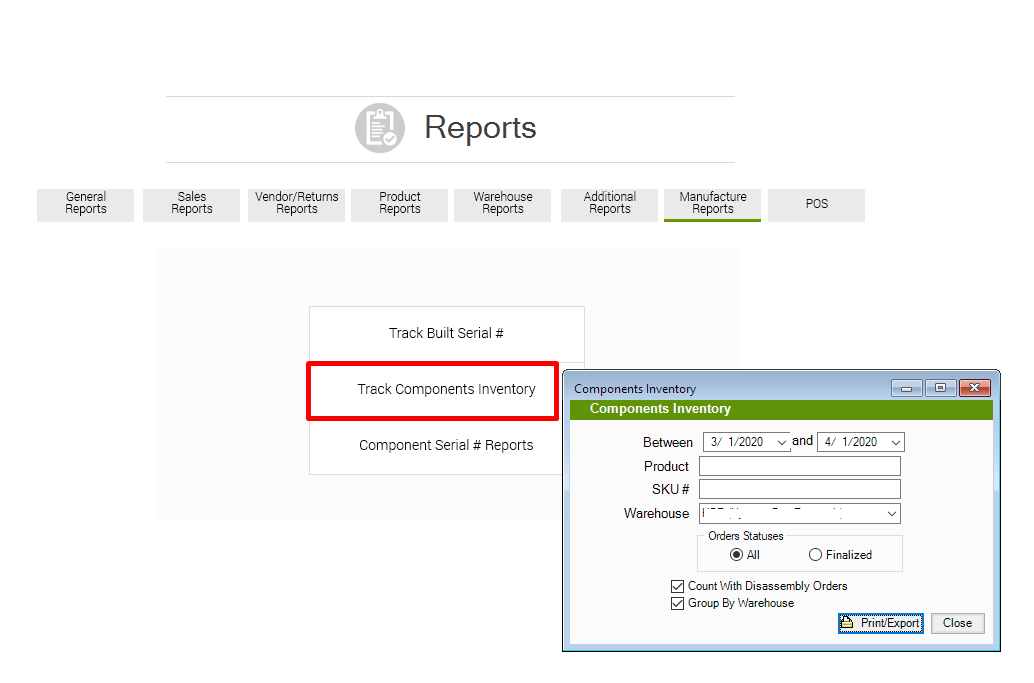The width and height of the screenshot is (1034, 683).
Task: Click the Reports clipboard icon
Action: 380,128
